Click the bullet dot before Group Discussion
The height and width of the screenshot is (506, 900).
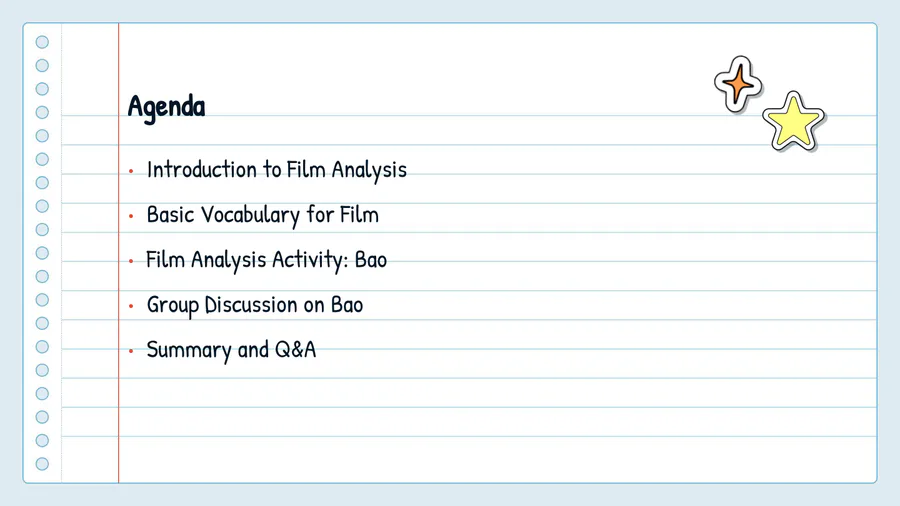pyautogui.click(x=131, y=306)
